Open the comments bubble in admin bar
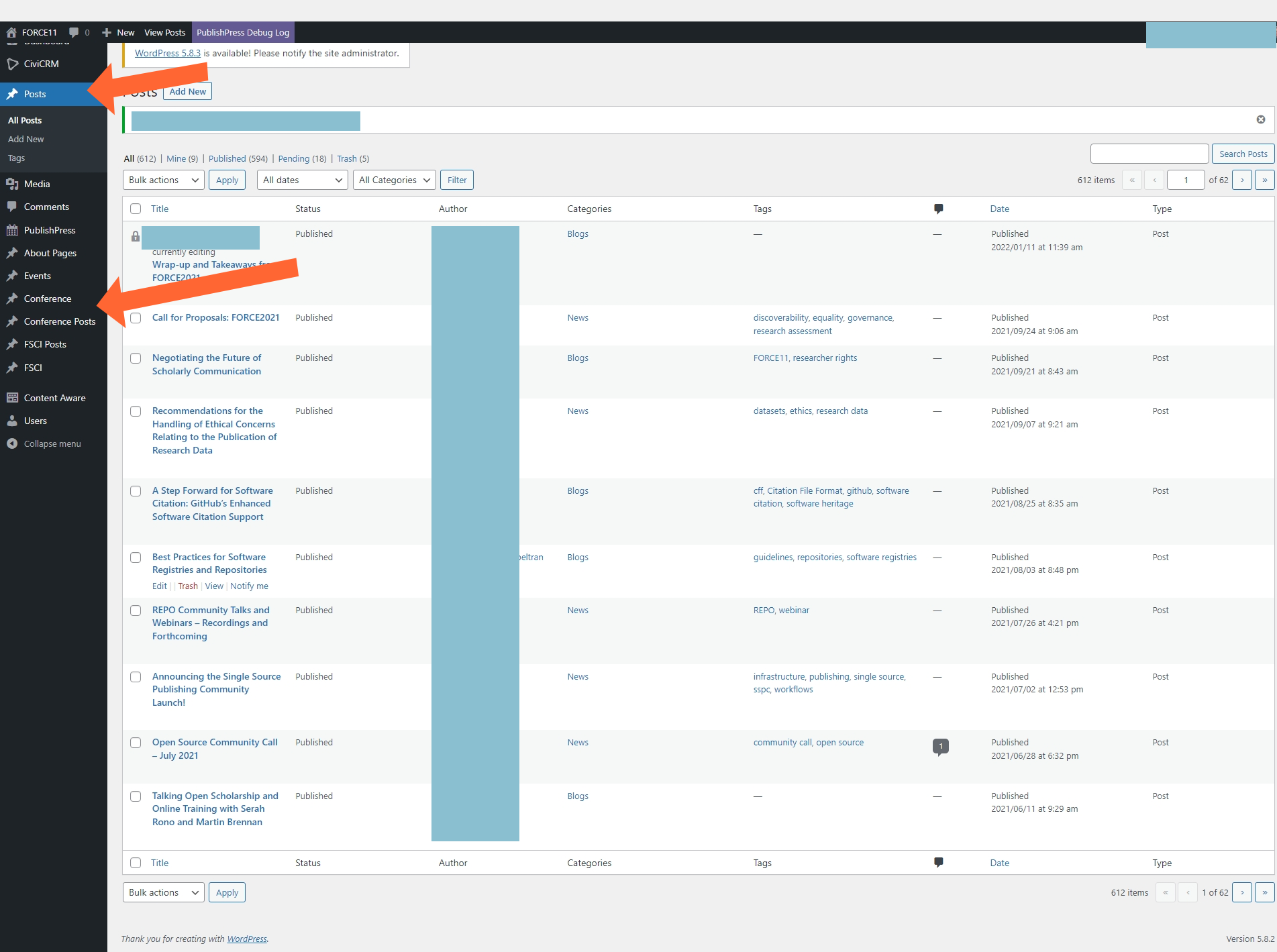The image size is (1277, 952). (x=74, y=32)
